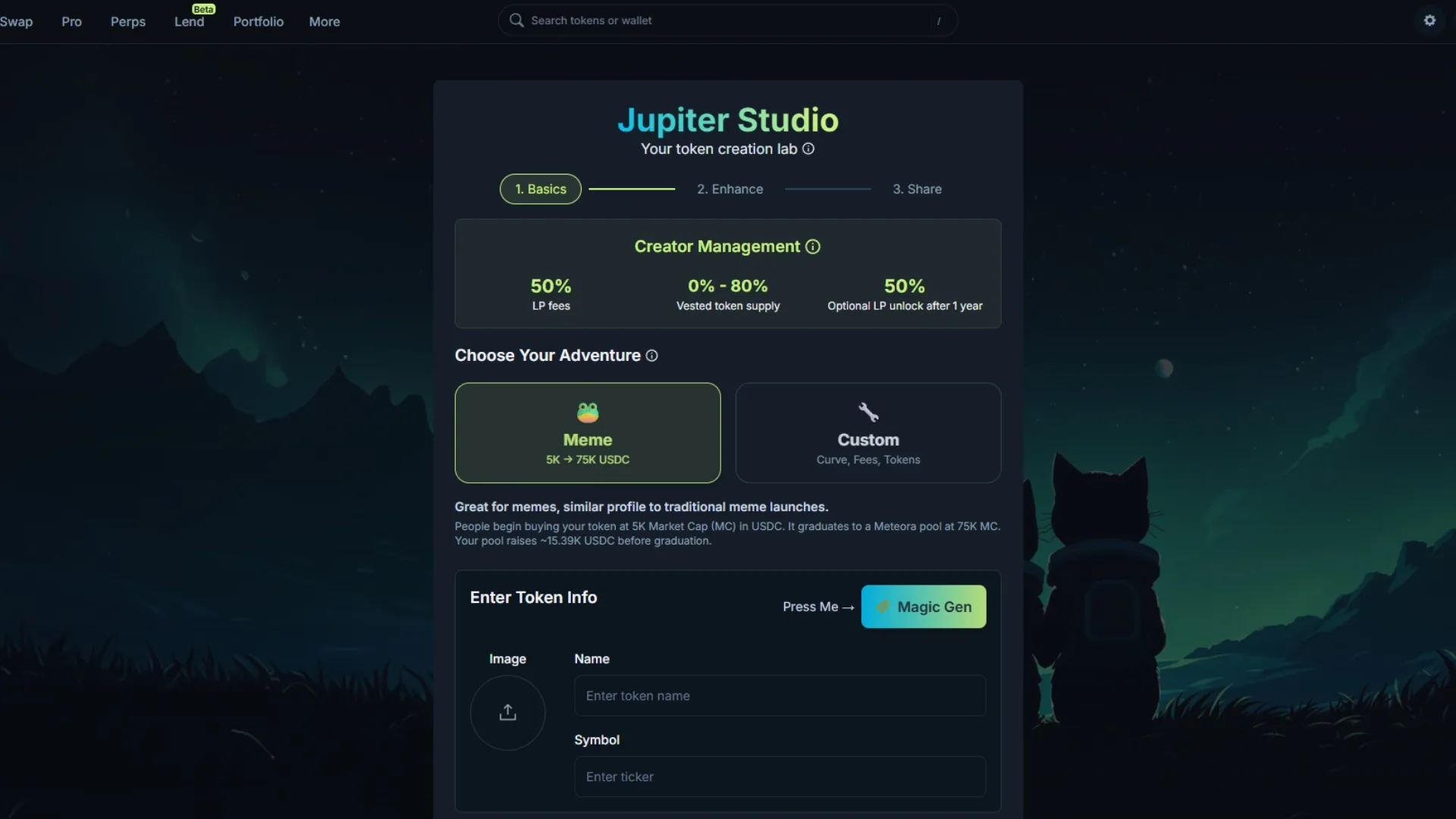
Task: Open Portfolio from the navigation bar
Action: click(x=259, y=21)
